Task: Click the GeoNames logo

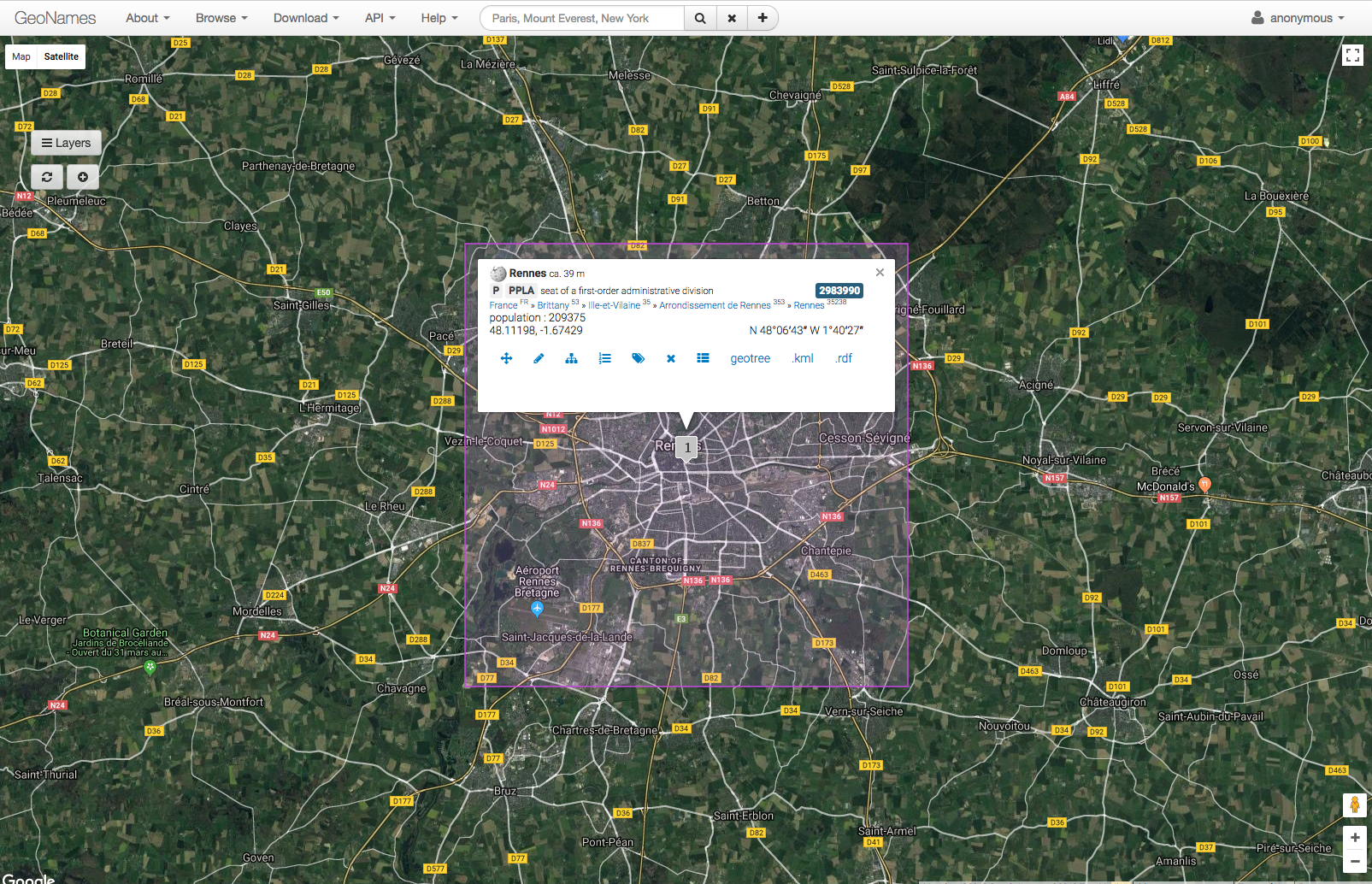Action: pos(55,18)
